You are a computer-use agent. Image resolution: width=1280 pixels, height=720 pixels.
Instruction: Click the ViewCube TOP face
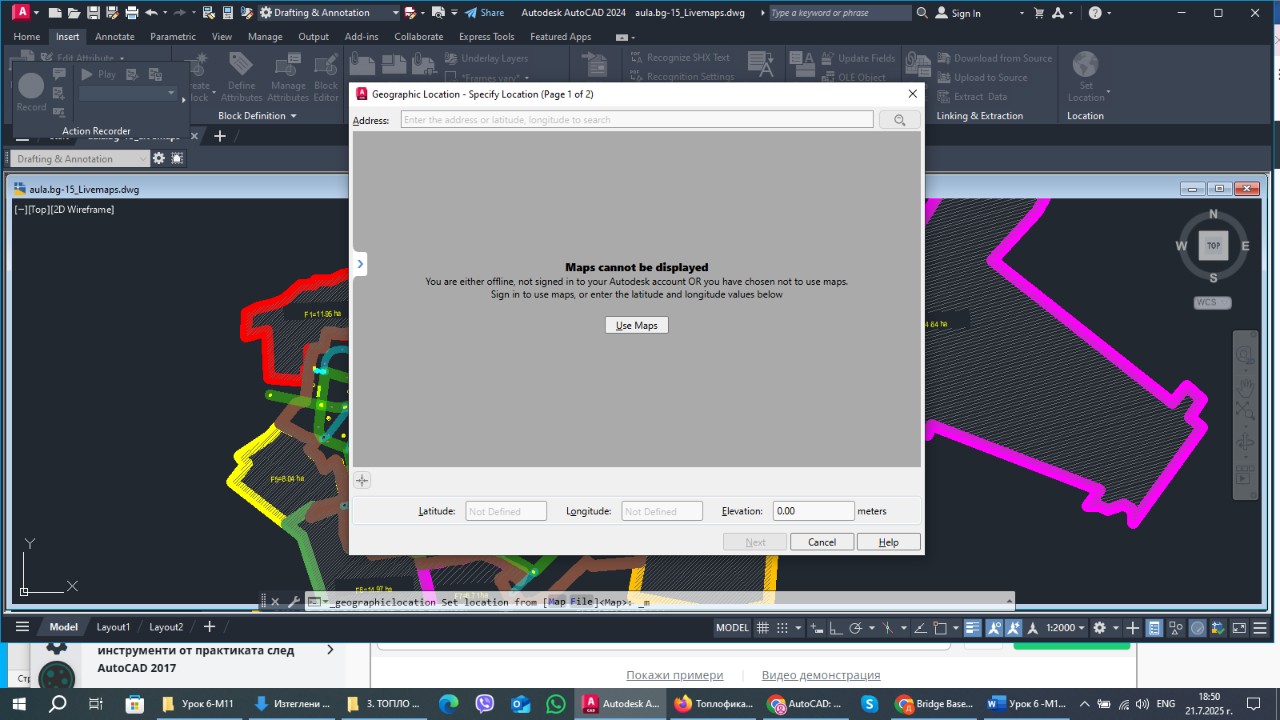pyautogui.click(x=1213, y=245)
